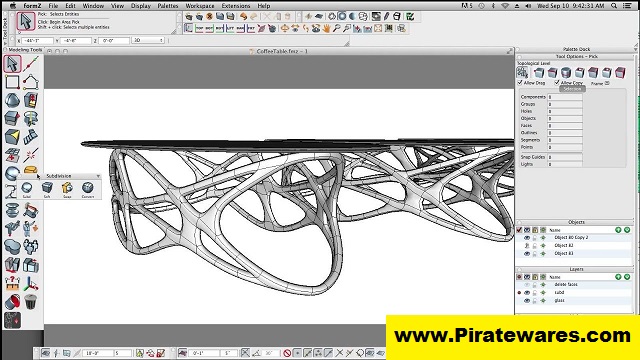Image resolution: width=640 pixels, height=360 pixels.
Task: Click the undo arrow in top toolbar
Action: point(243,16)
